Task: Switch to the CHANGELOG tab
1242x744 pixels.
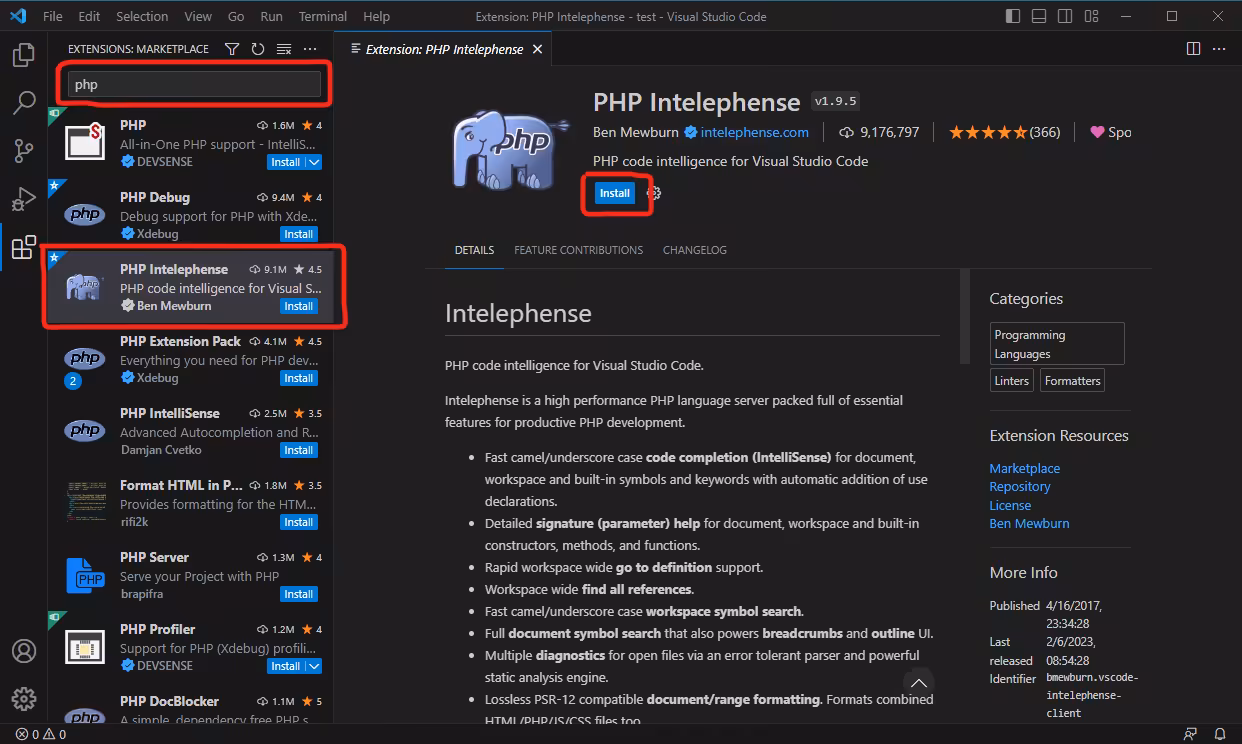Action: pos(695,250)
